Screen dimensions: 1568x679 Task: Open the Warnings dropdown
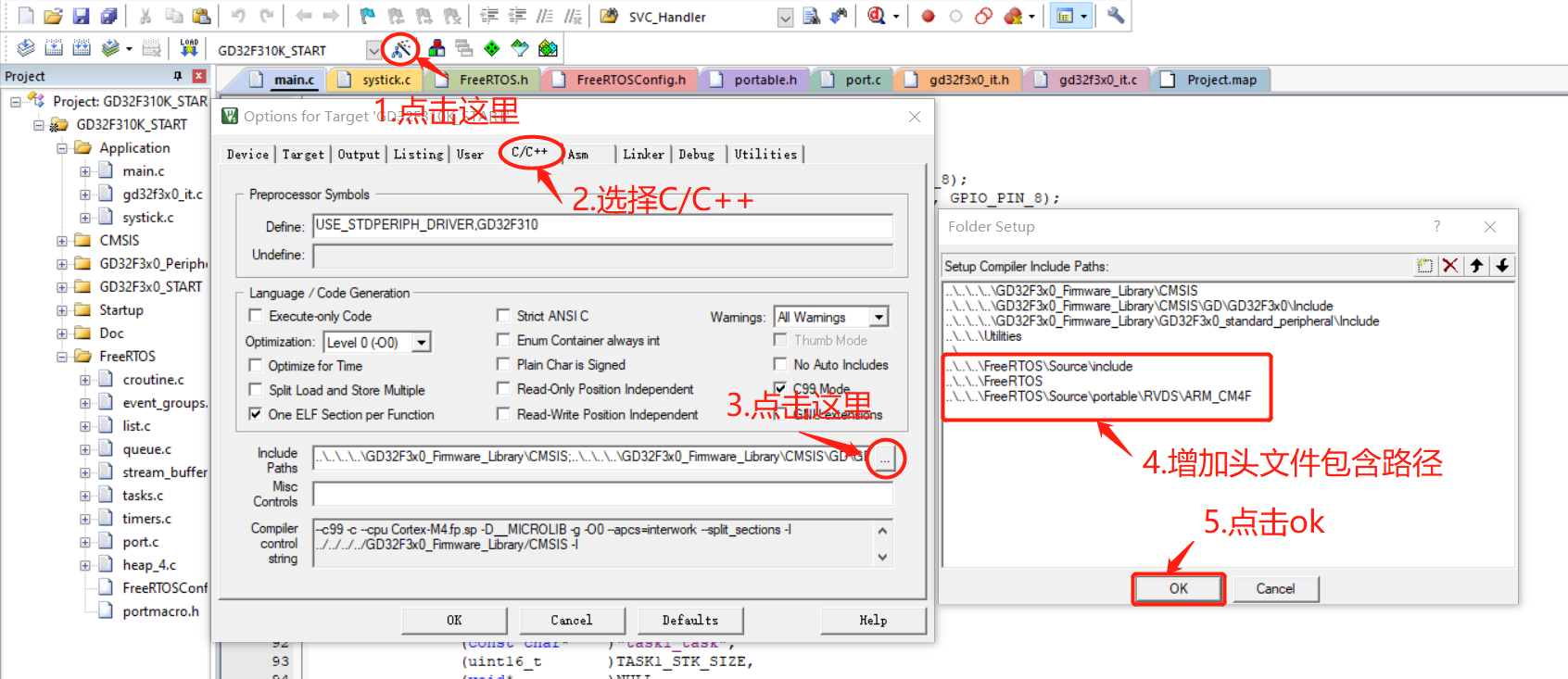click(879, 317)
